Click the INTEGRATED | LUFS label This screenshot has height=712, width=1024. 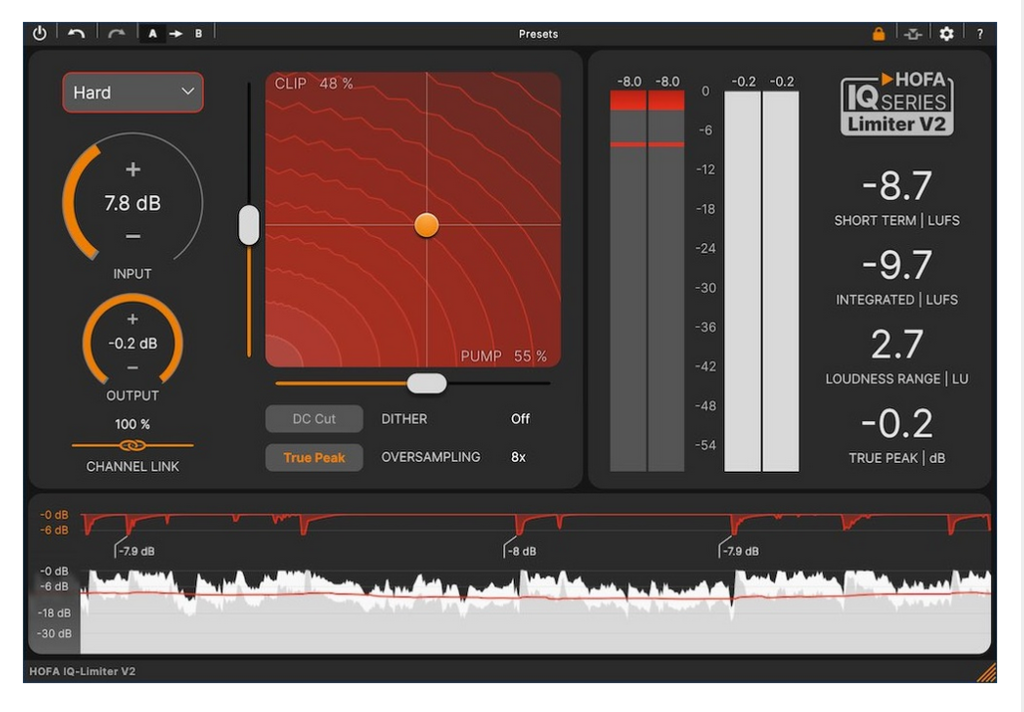click(x=897, y=299)
